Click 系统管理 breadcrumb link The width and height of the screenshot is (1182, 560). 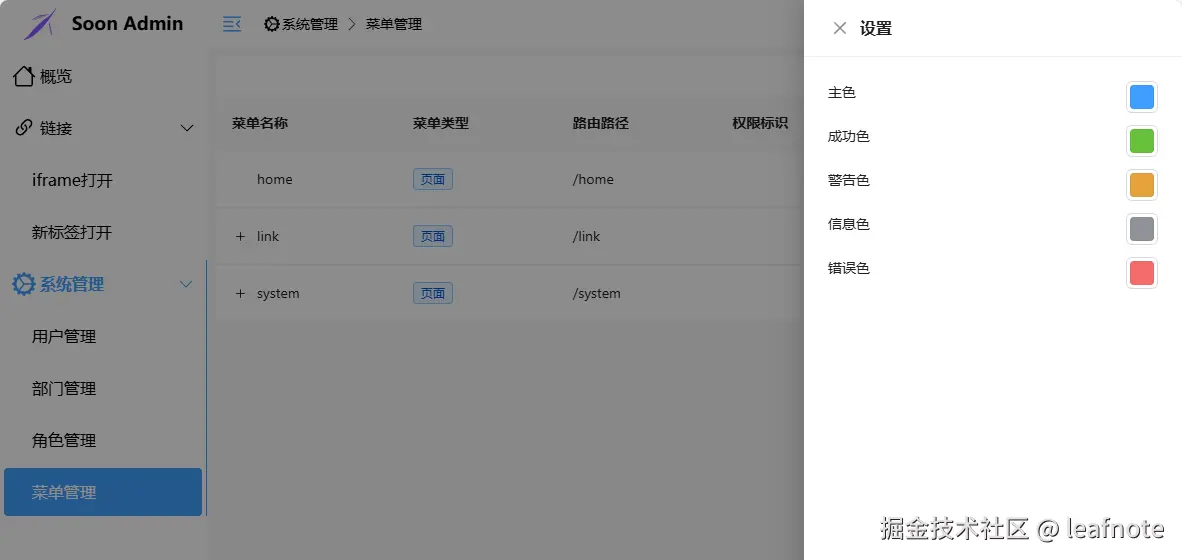click(310, 24)
